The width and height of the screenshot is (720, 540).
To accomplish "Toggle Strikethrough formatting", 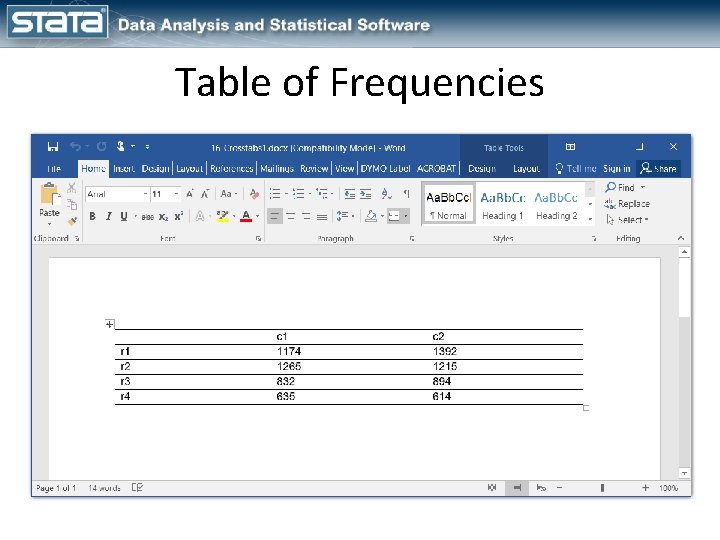I will [x=147, y=217].
